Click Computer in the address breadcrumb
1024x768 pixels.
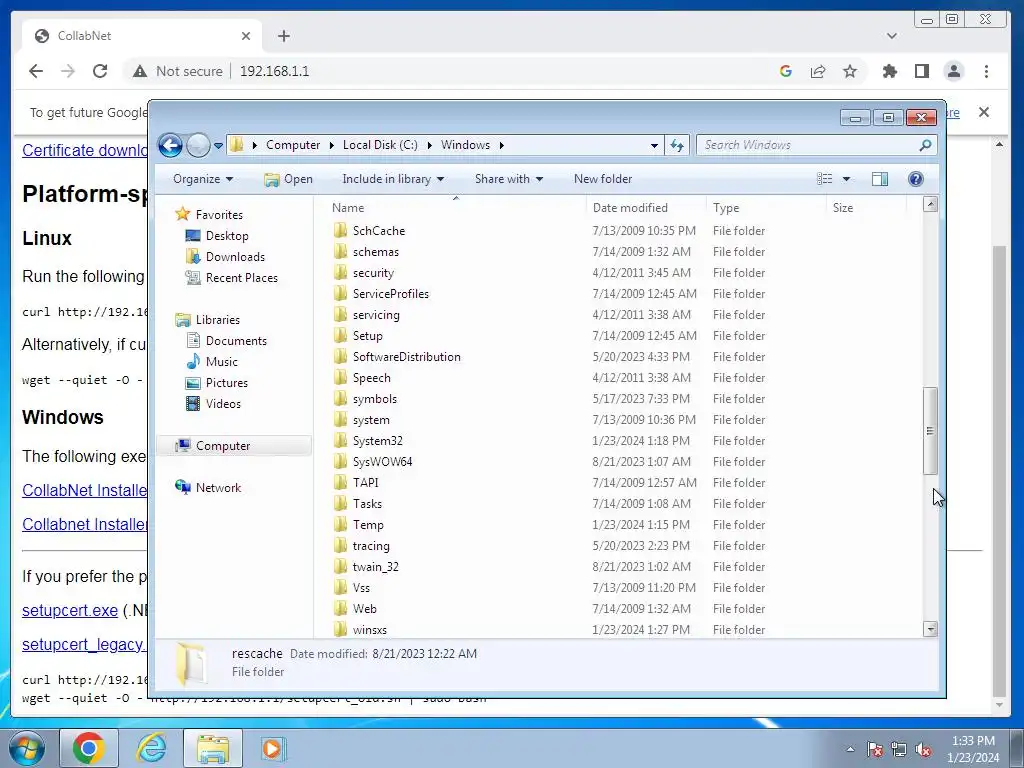pyautogui.click(x=293, y=145)
